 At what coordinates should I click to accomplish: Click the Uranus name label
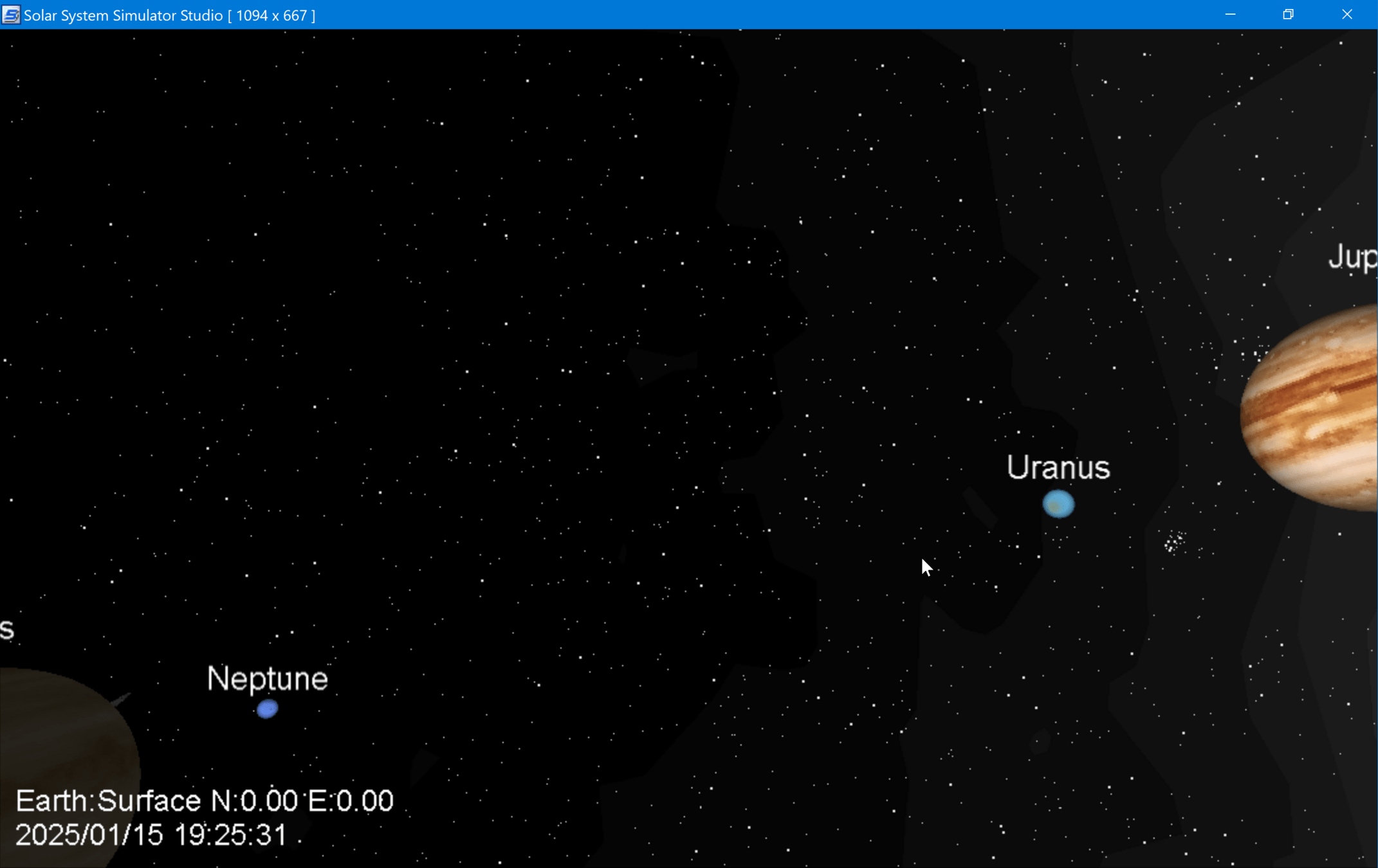[1058, 467]
